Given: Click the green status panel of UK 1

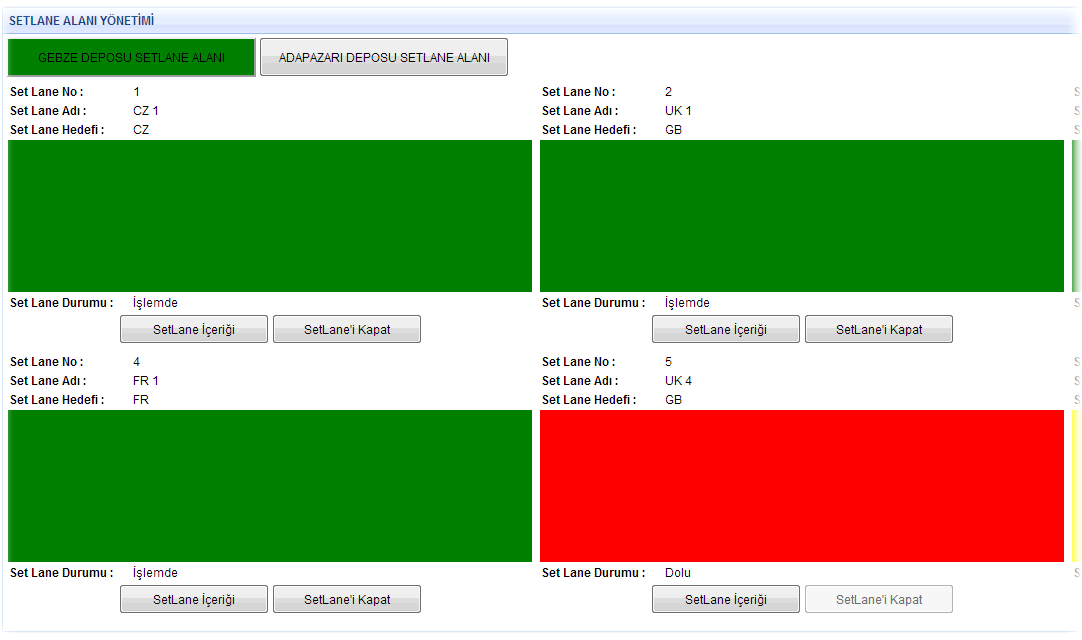Looking at the screenshot, I should click(x=801, y=216).
